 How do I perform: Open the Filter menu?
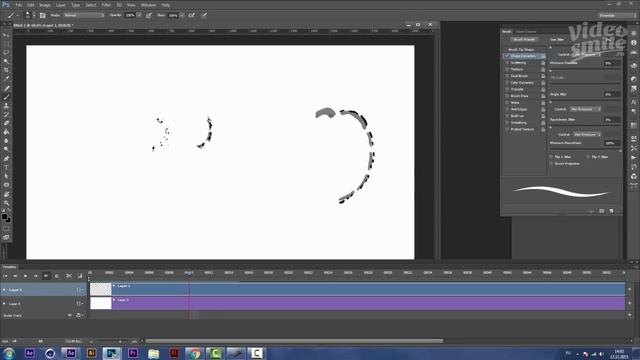click(106, 5)
